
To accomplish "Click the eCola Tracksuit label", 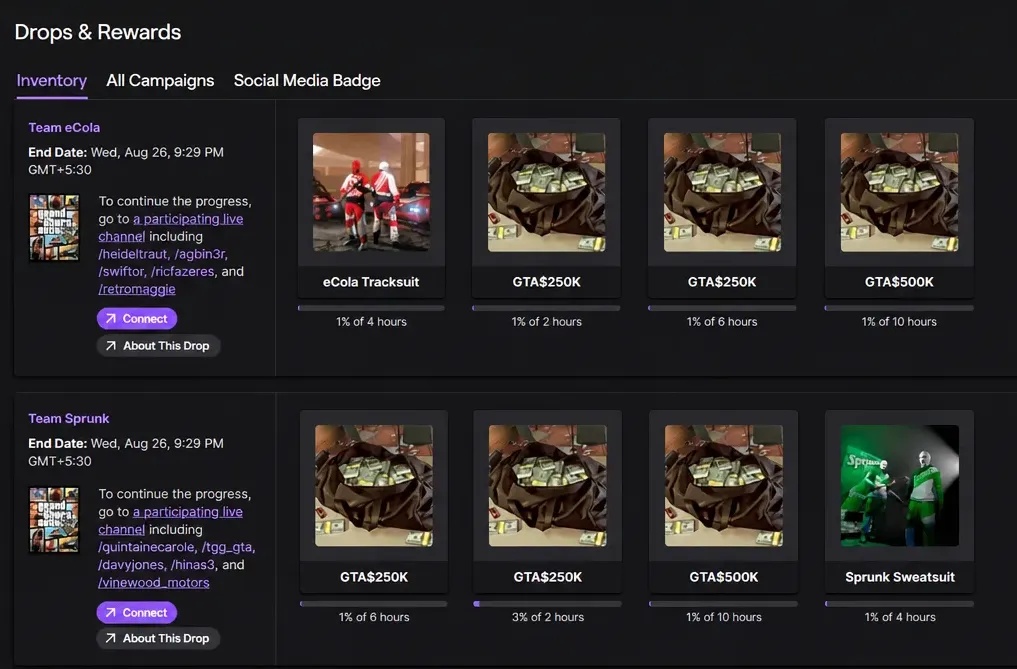I will click(371, 282).
